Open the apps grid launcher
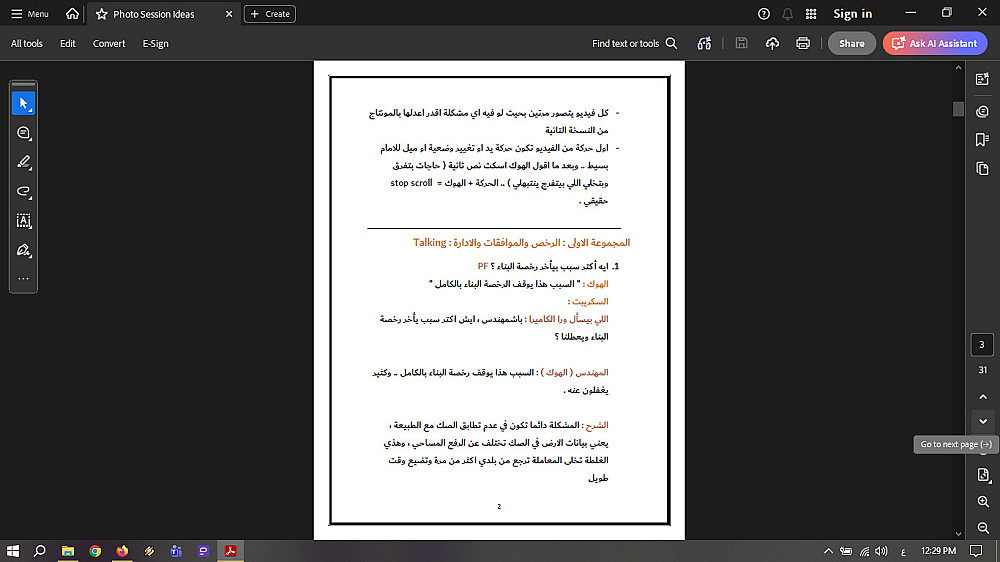Screen dimensions: 1000x562 click(x=811, y=13)
